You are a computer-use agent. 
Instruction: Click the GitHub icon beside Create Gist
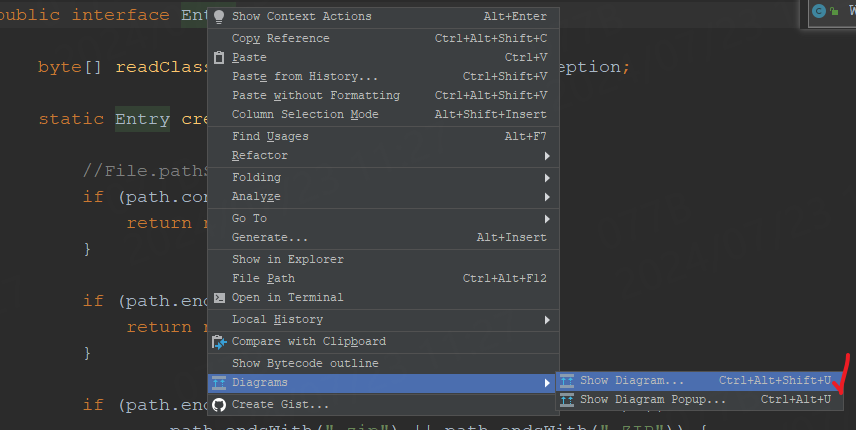[219, 405]
